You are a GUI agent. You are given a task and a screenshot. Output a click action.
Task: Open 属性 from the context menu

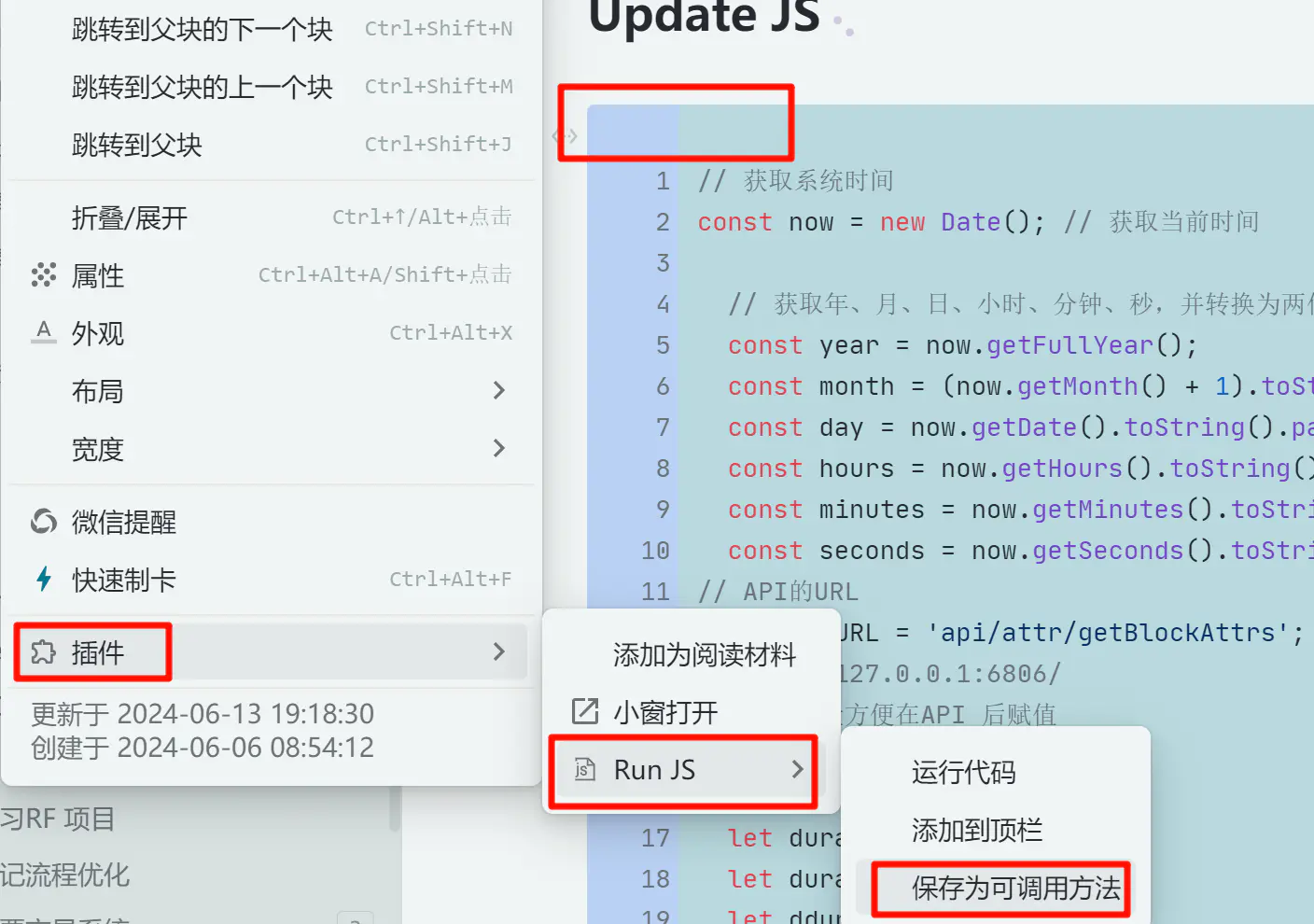tap(271, 275)
